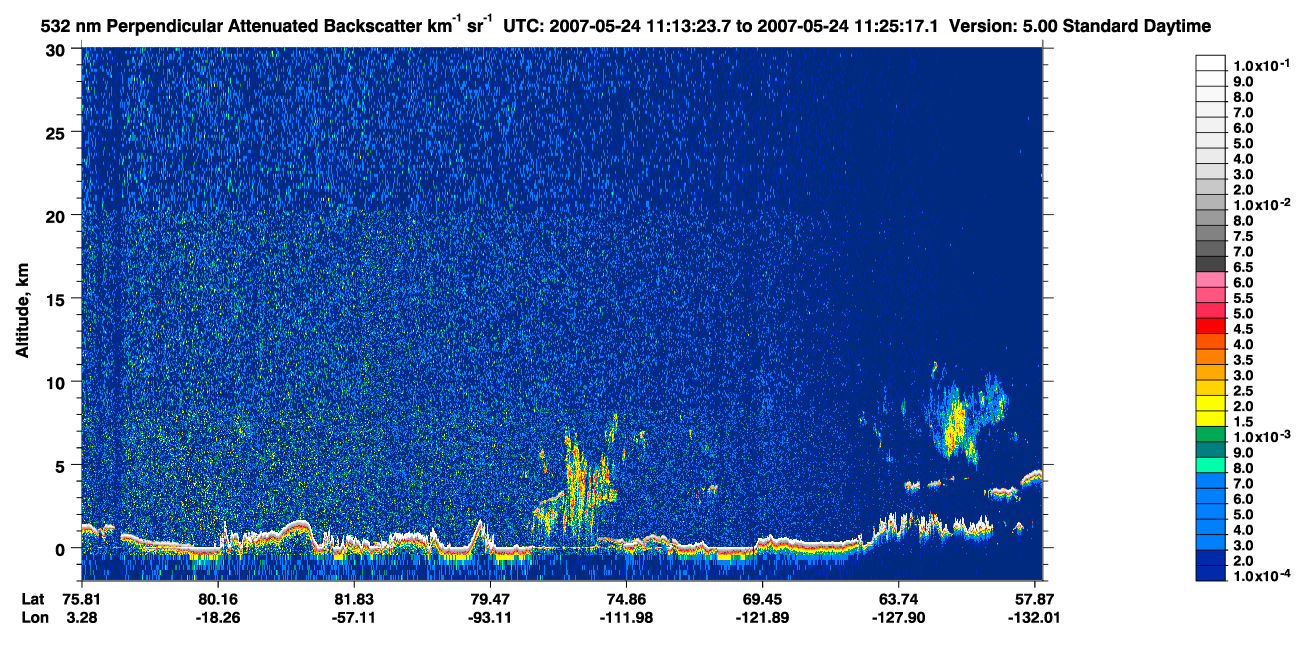Click longitude value "-57.11"
This screenshot has height=667, width=1300.
click(x=354, y=617)
